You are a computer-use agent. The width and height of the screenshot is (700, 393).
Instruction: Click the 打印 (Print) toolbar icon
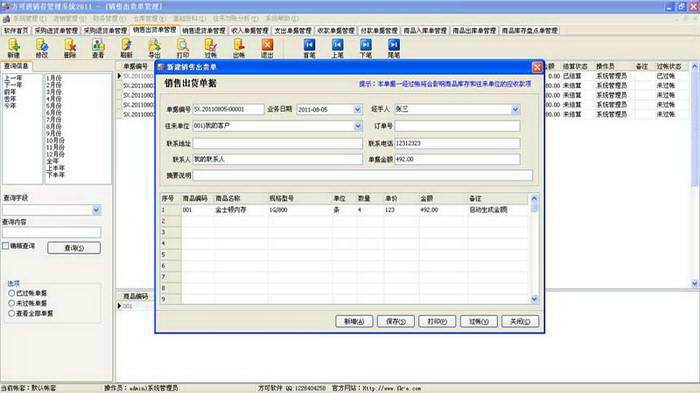[183, 48]
